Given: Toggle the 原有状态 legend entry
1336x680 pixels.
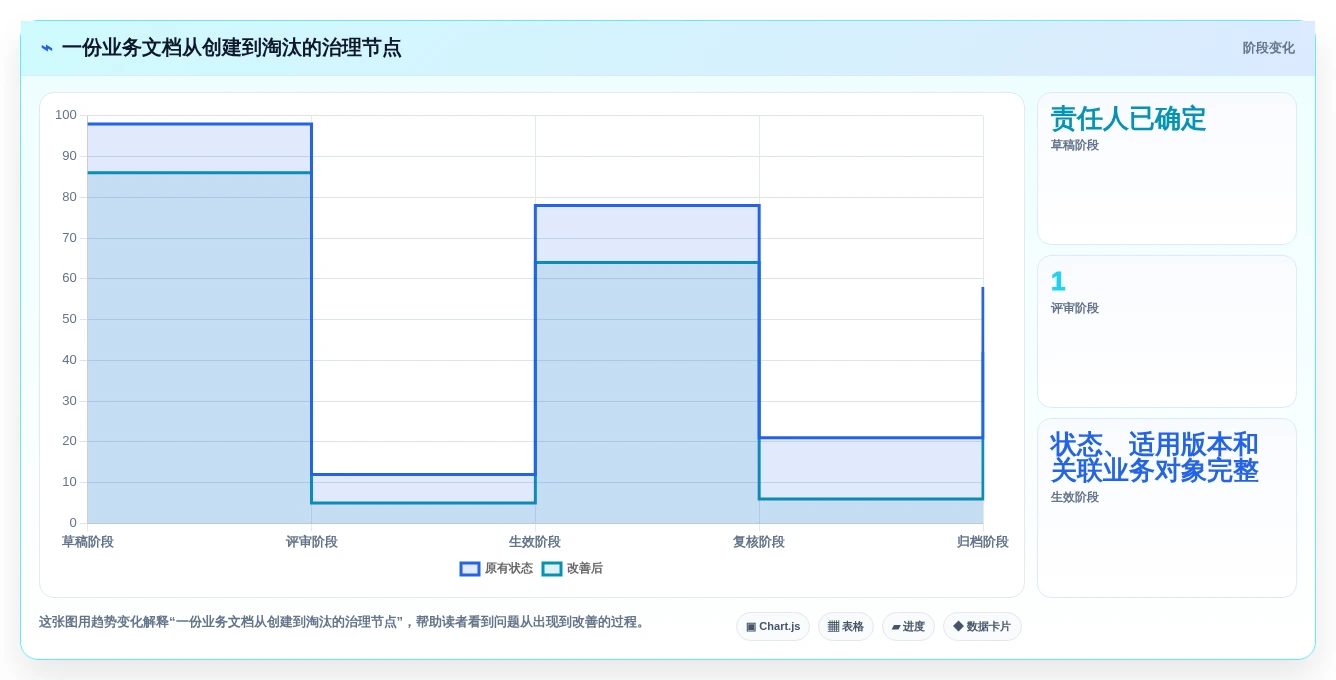Looking at the screenshot, I should point(496,568).
